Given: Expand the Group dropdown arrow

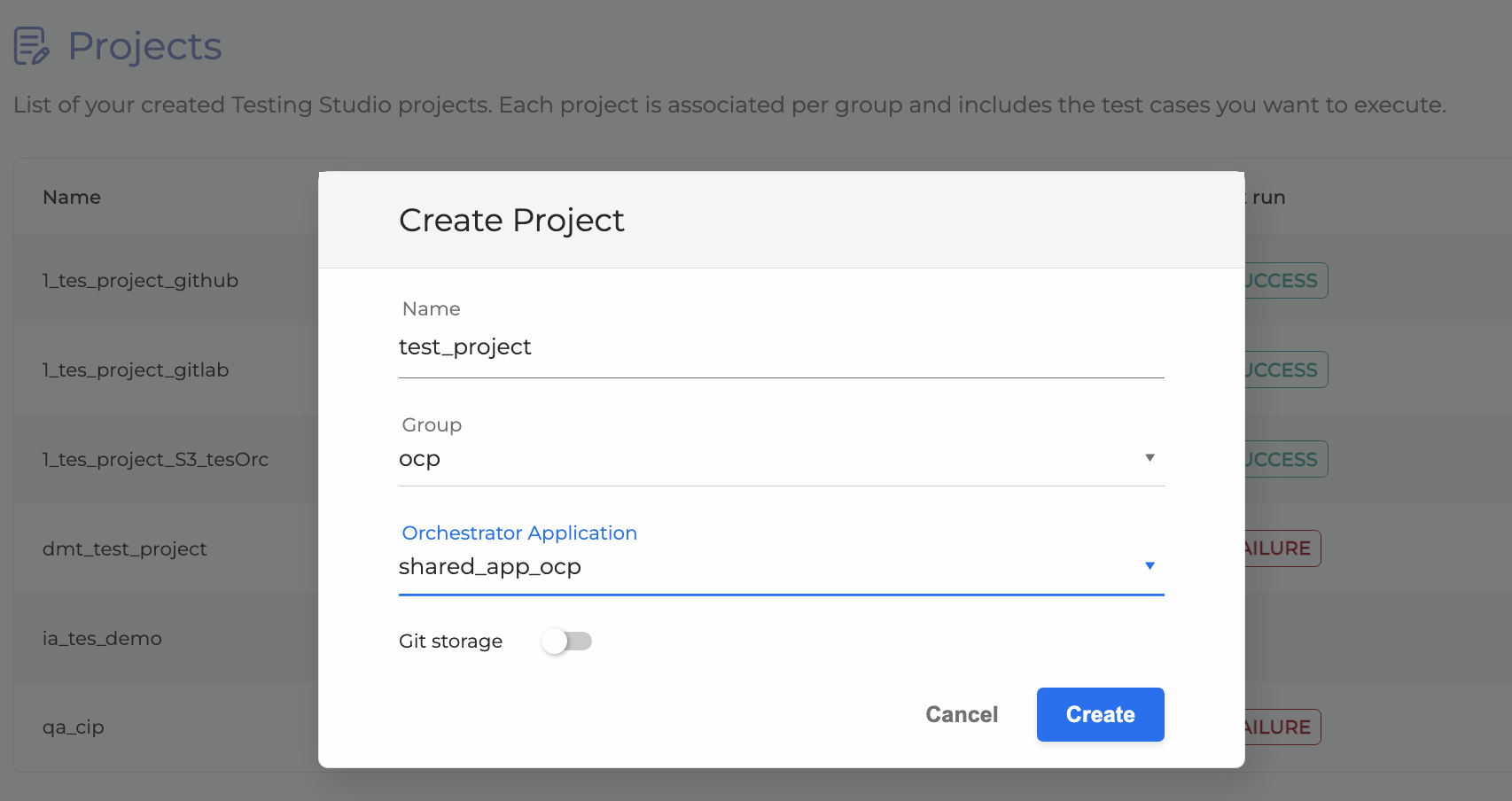Looking at the screenshot, I should coord(1149,458).
